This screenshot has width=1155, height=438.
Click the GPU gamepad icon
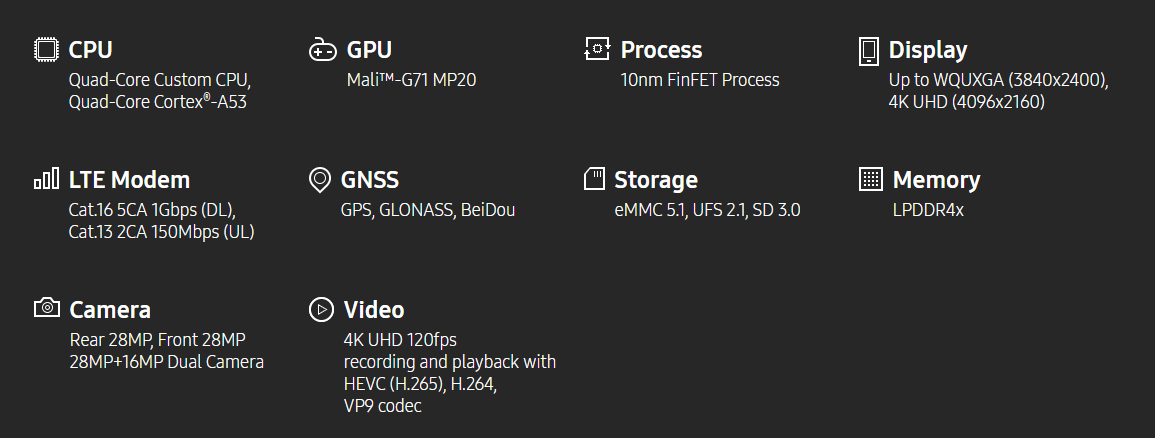coord(323,49)
